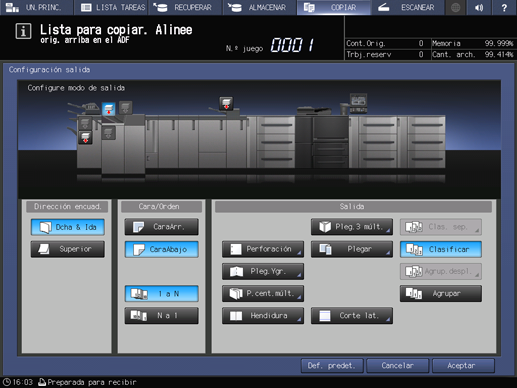Click the Trbj.reserv count

[x=421, y=54]
